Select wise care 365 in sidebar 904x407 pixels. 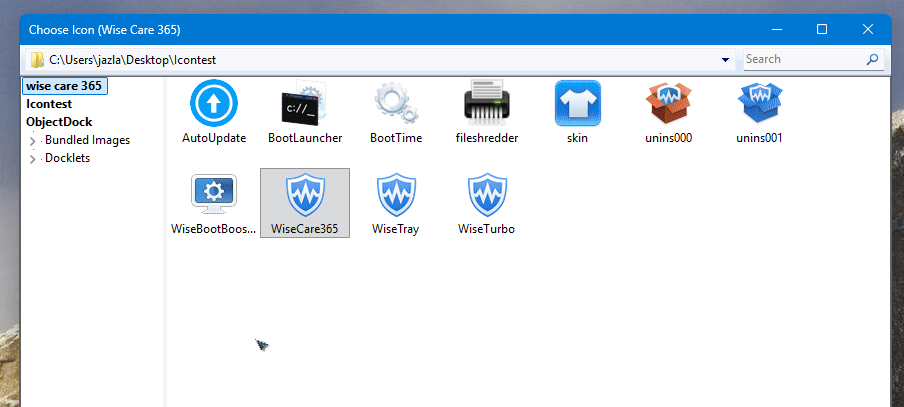point(64,86)
